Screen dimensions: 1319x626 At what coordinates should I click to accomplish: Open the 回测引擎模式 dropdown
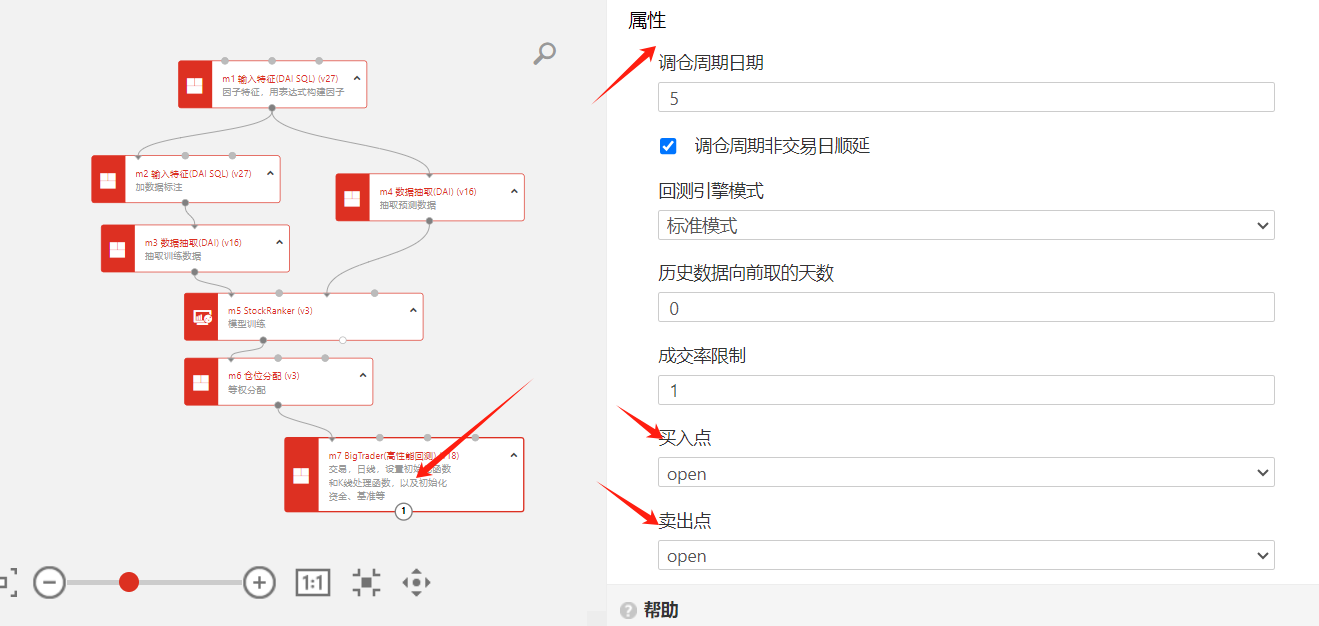coord(965,226)
